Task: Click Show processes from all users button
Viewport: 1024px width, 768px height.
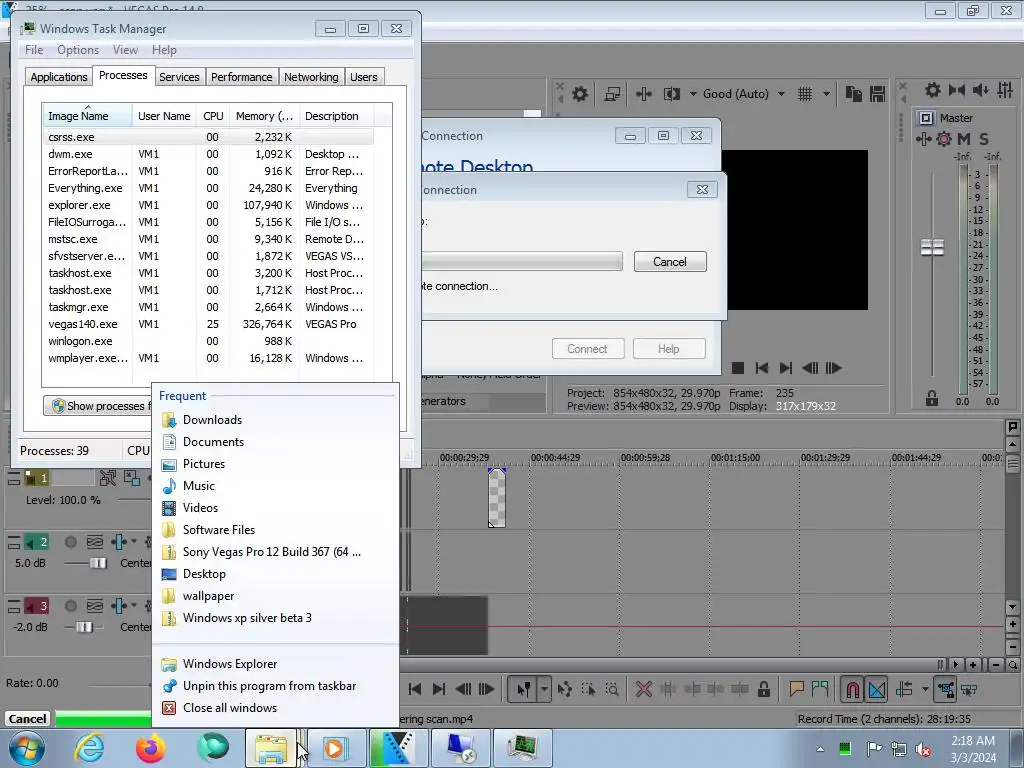Action: [98, 406]
